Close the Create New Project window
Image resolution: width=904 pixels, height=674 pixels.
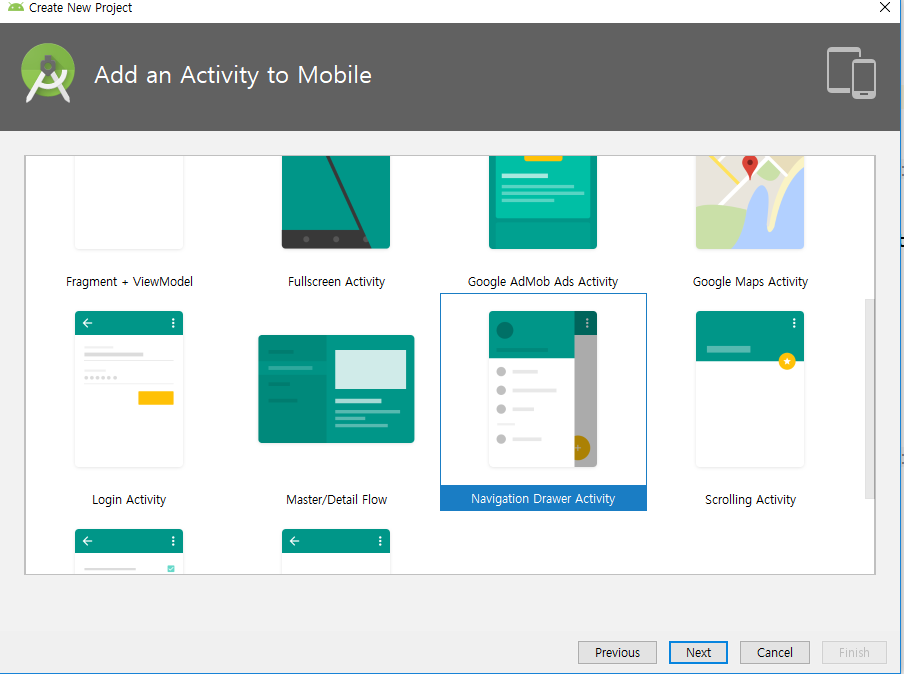tap(884, 7)
